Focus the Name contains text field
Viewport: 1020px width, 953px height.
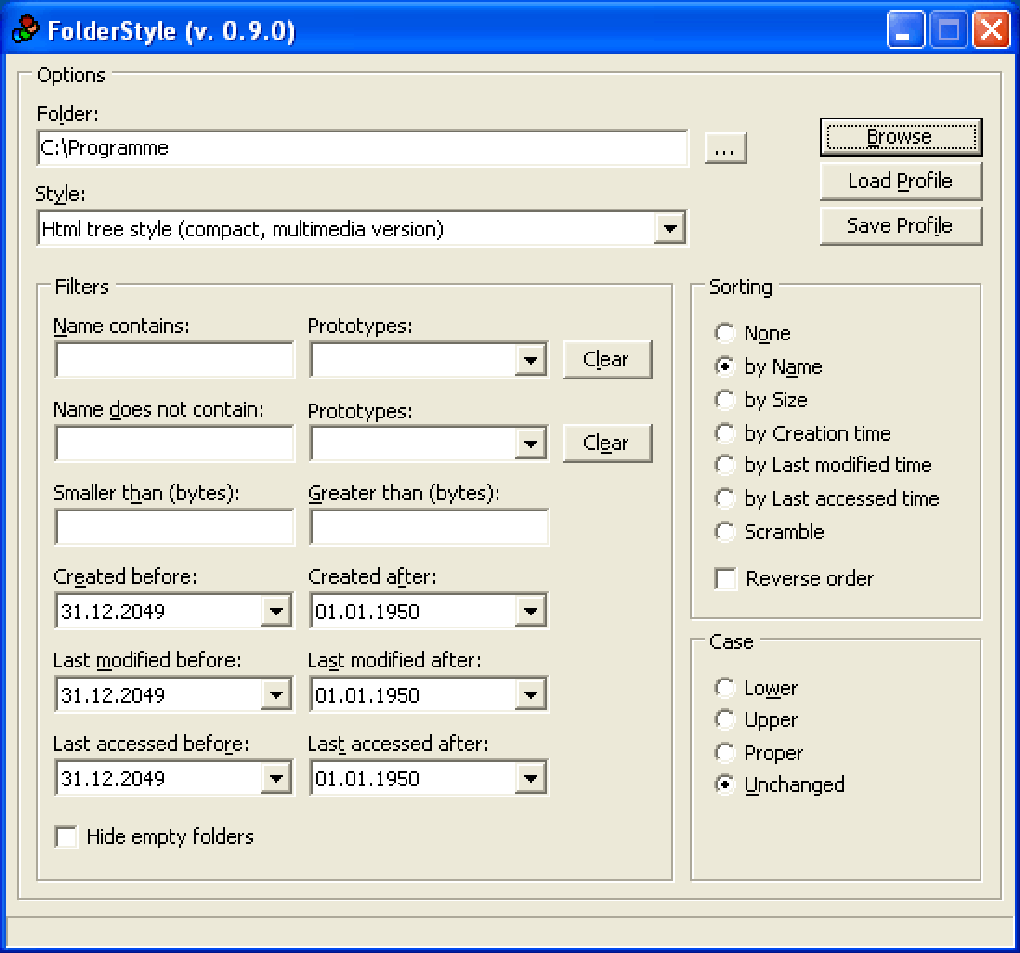[x=174, y=360]
